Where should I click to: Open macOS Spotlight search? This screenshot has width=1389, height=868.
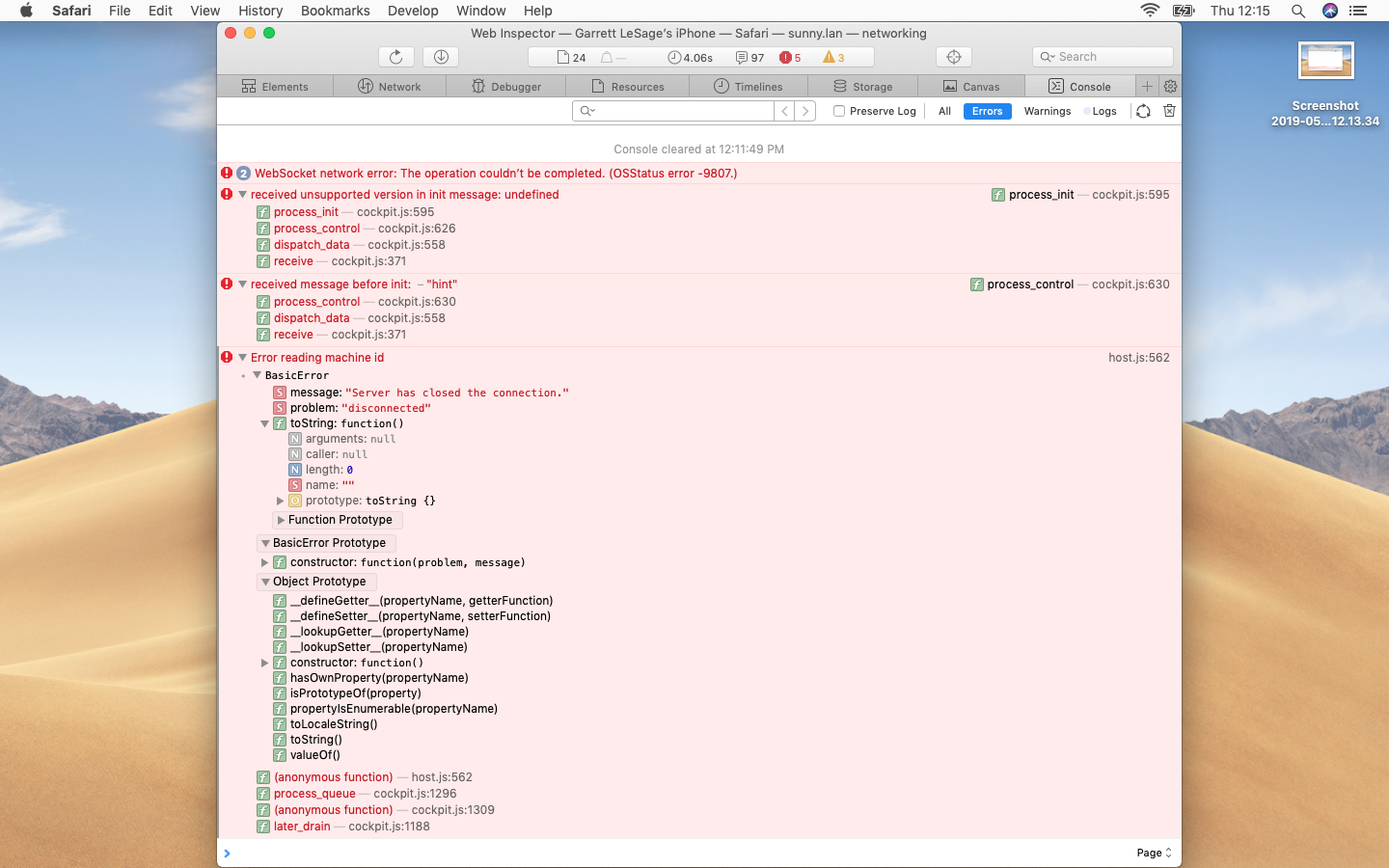tap(1298, 11)
